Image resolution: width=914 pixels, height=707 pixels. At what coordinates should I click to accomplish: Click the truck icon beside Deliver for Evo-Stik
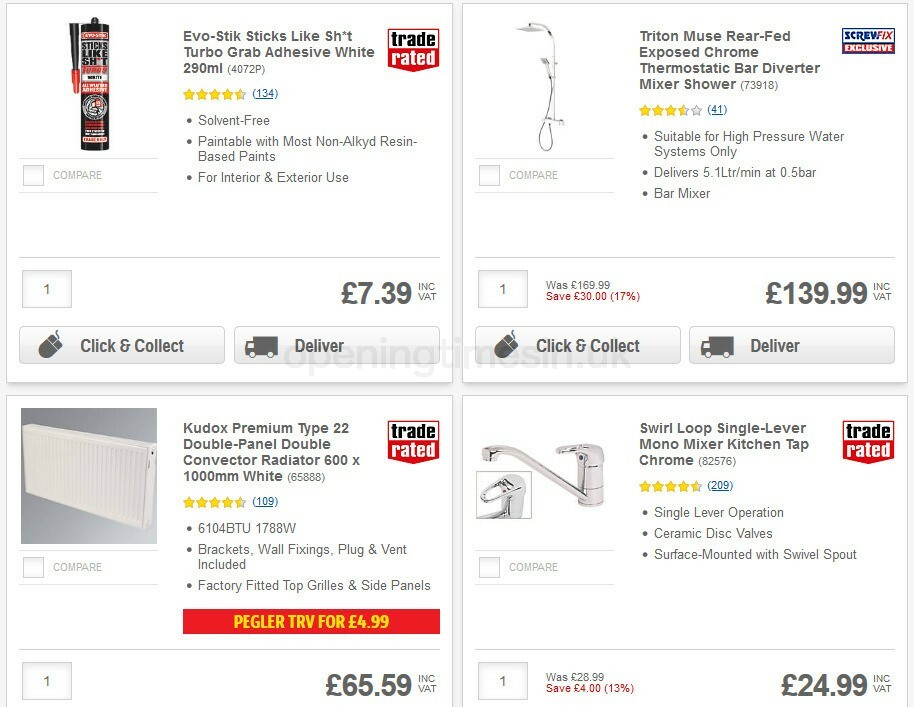264,345
